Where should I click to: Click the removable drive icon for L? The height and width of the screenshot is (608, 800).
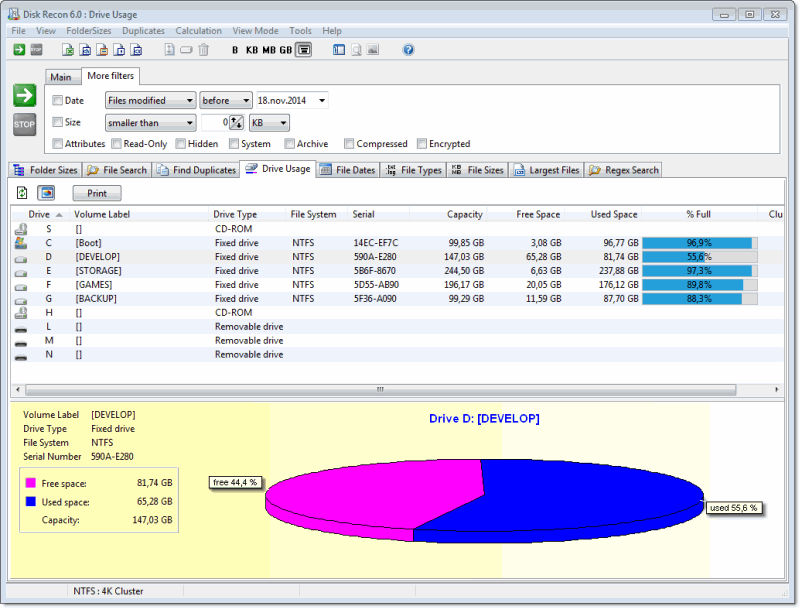tap(21, 330)
